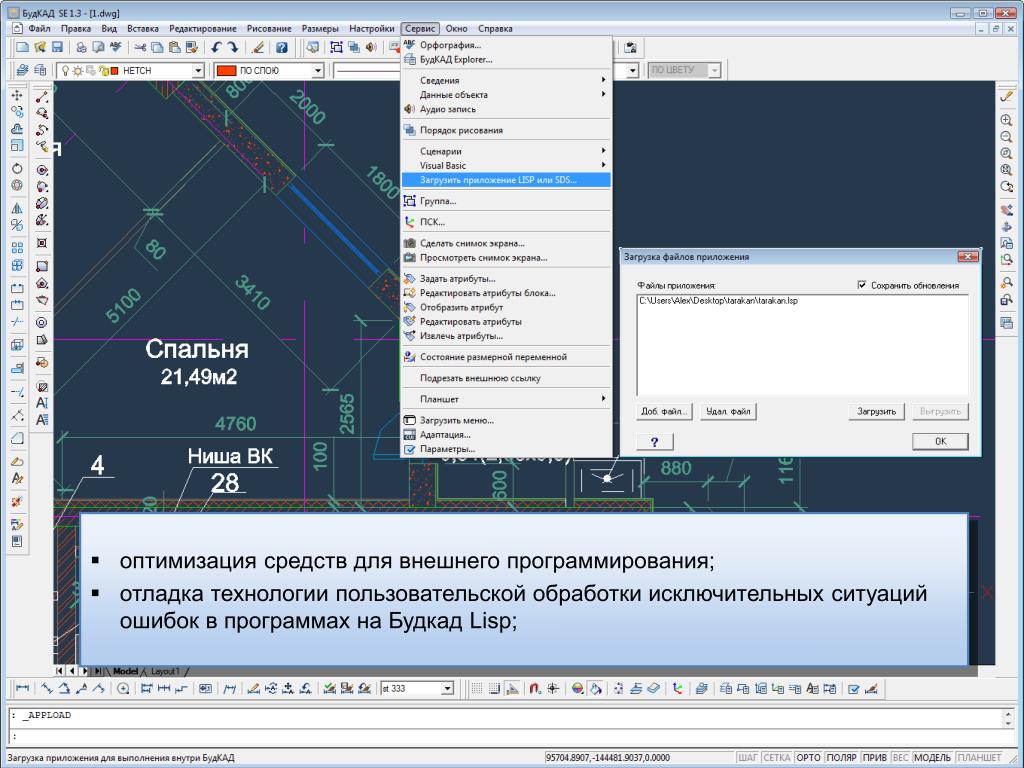Click the Line draw tool icon
Screen dimensions: 1024x768
42,97
